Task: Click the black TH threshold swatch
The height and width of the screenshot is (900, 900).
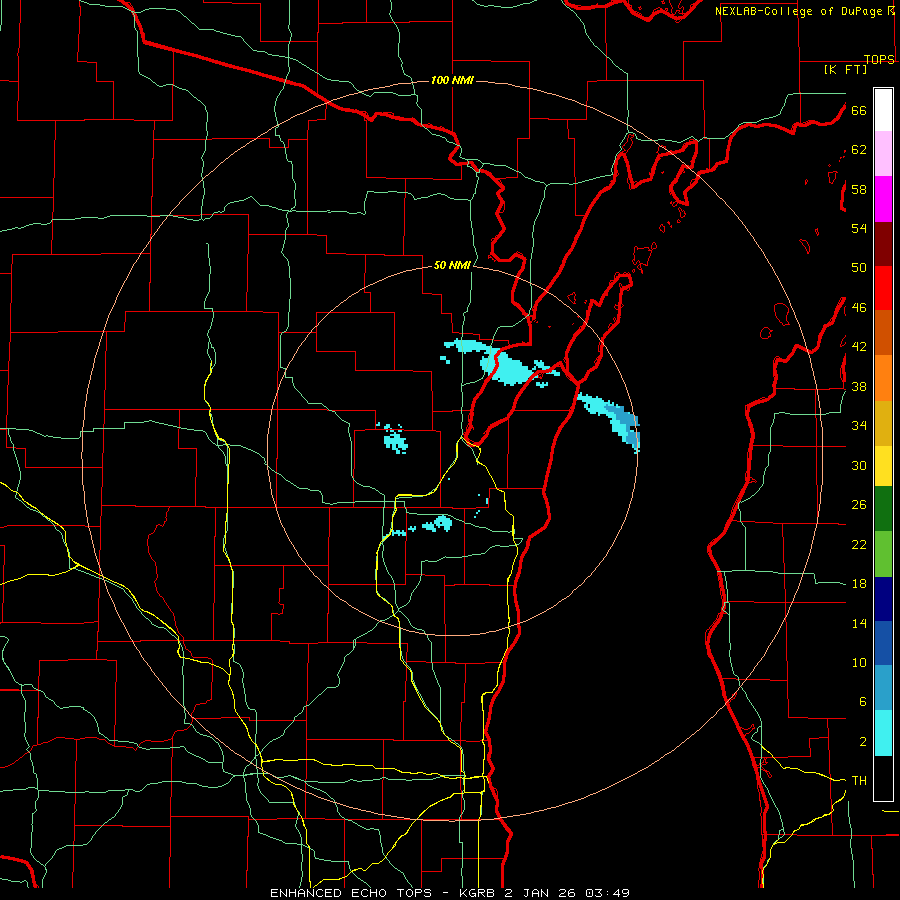Action: 883,778
